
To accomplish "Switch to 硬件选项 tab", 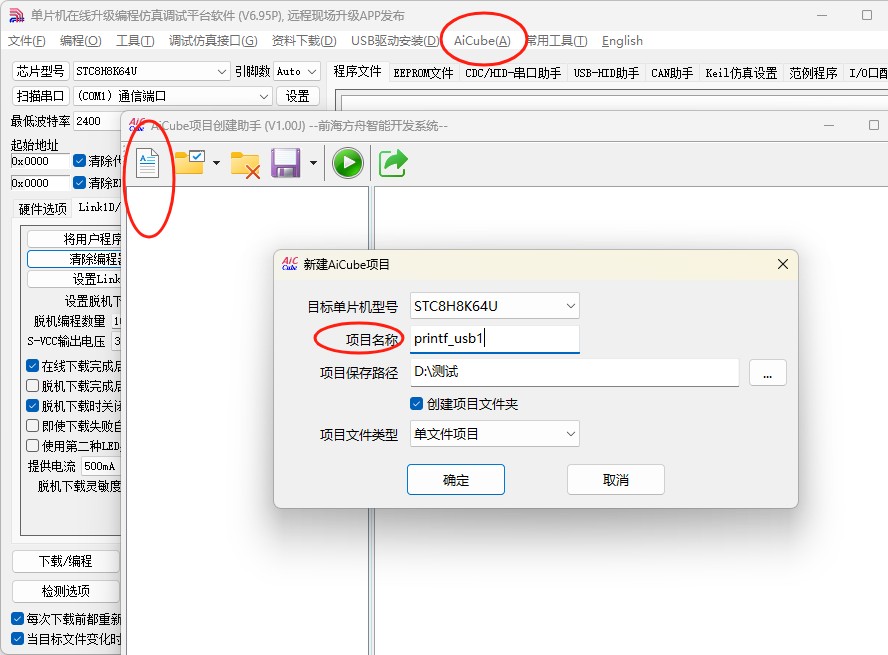I will click(42, 209).
